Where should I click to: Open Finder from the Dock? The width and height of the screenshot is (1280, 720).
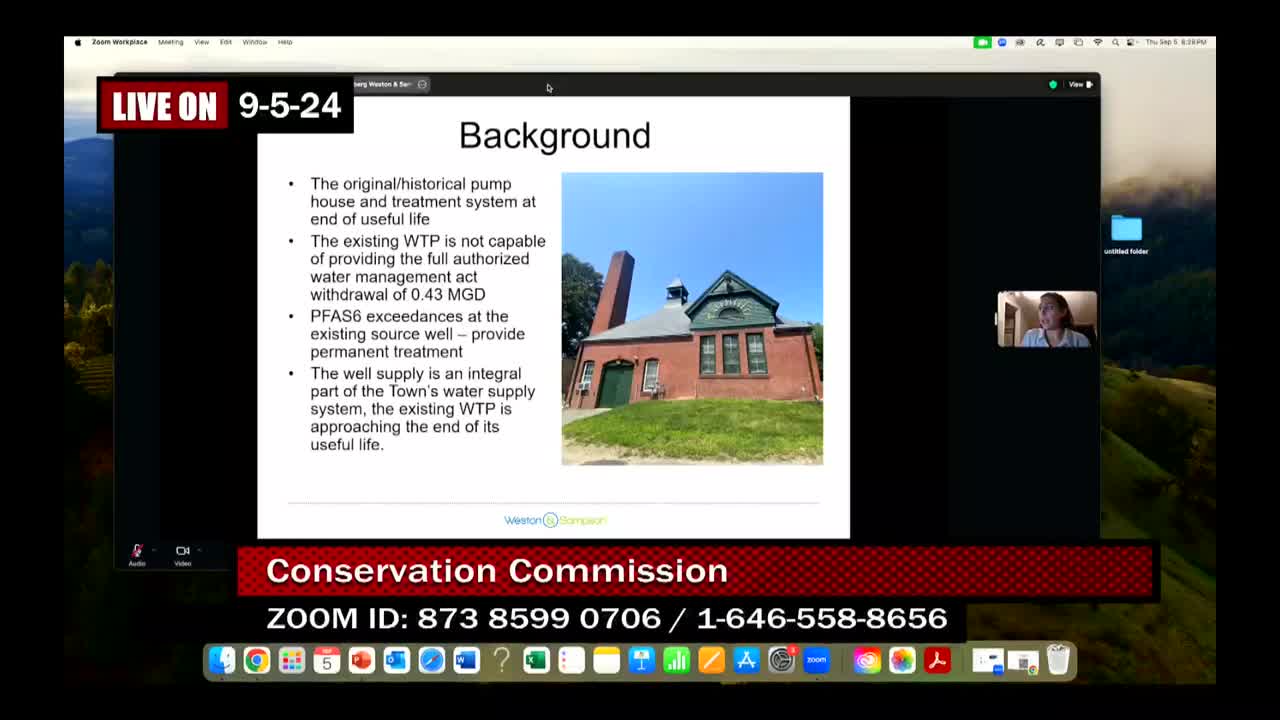[222, 660]
